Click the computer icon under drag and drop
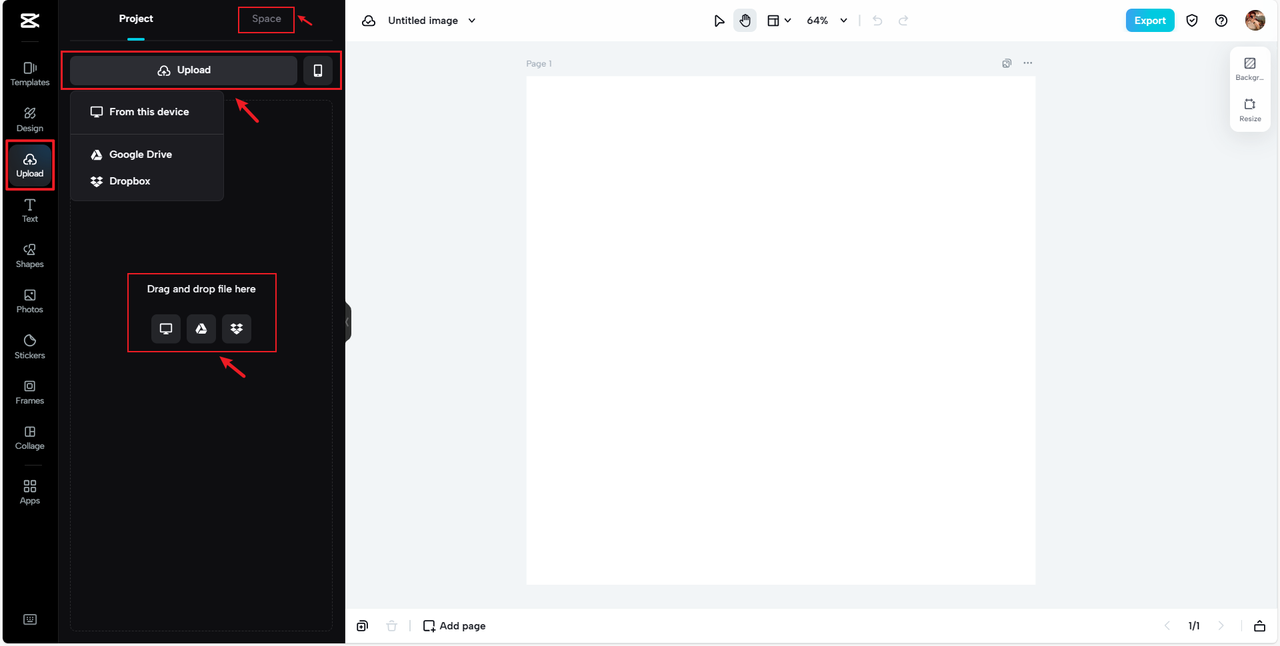Screen dimensions: 1280x646 166,329
